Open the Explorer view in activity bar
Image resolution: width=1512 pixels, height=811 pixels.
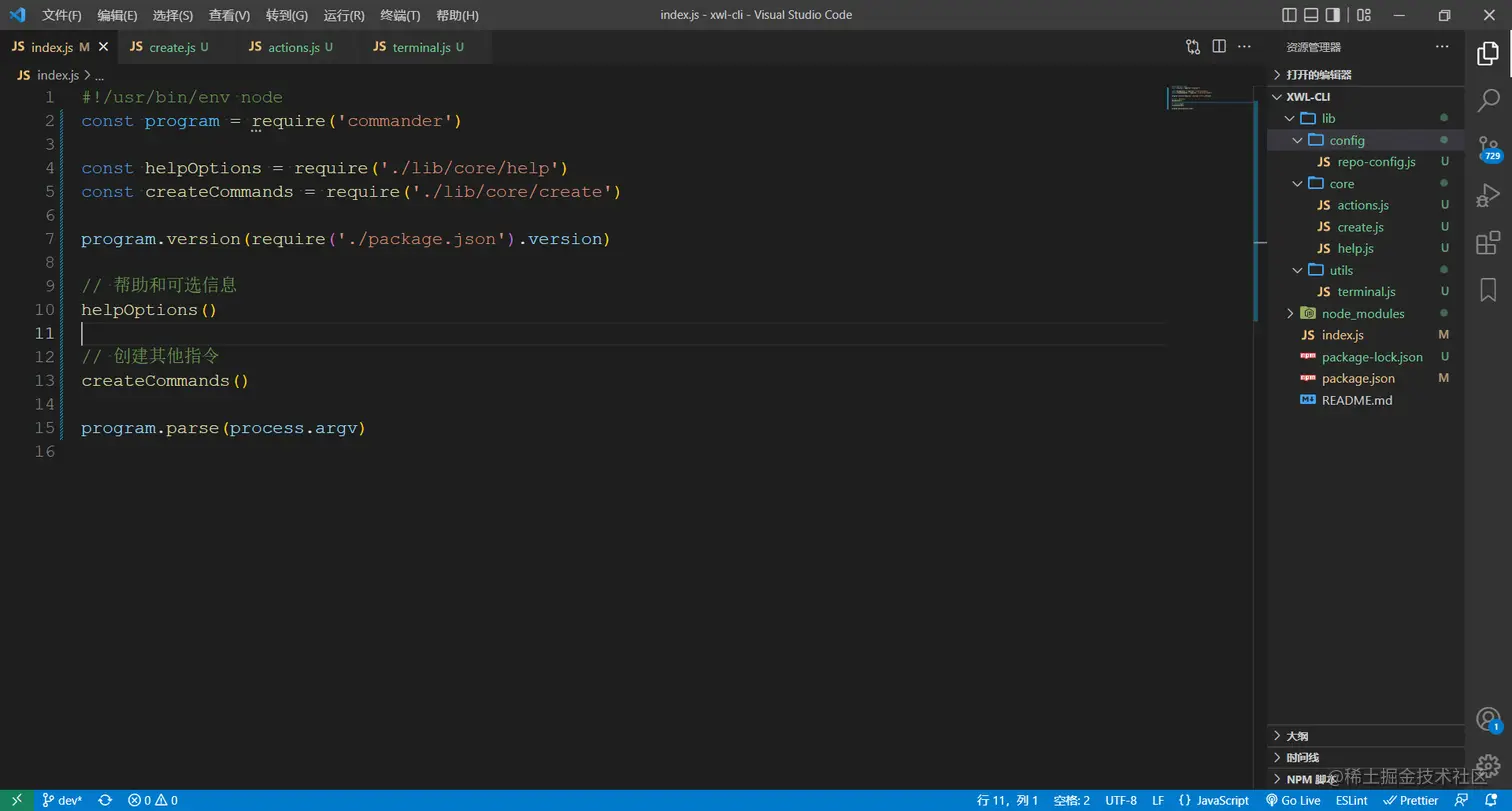[1488, 53]
